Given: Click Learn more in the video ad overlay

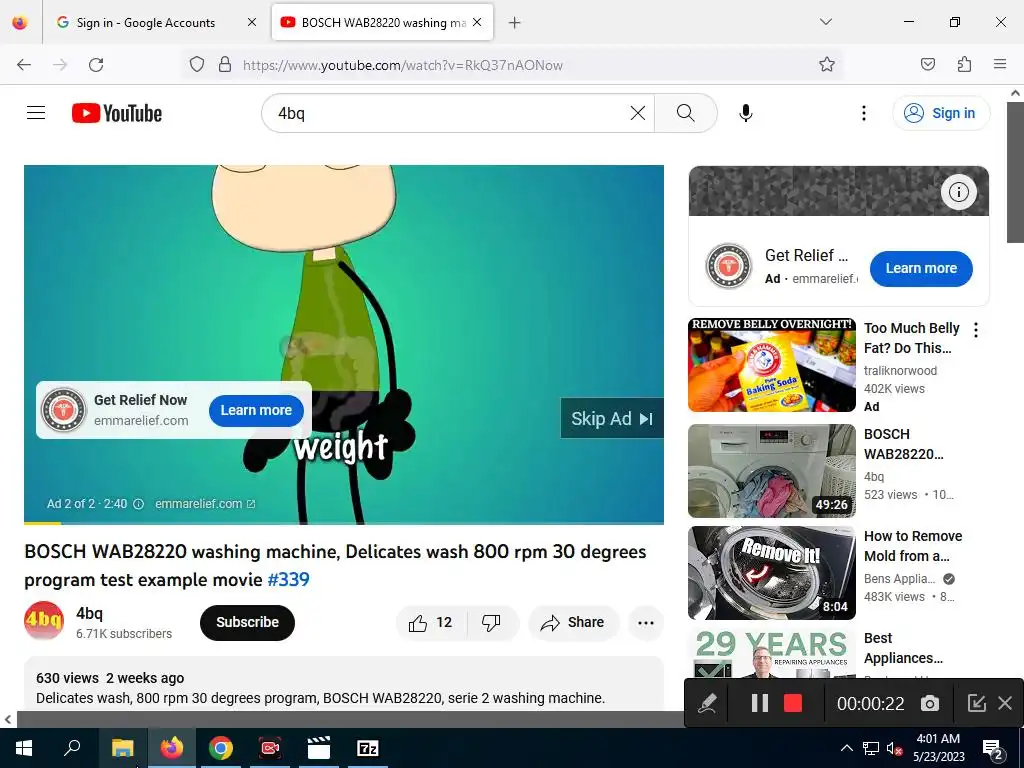Looking at the screenshot, I should click(x=256, y=410).
